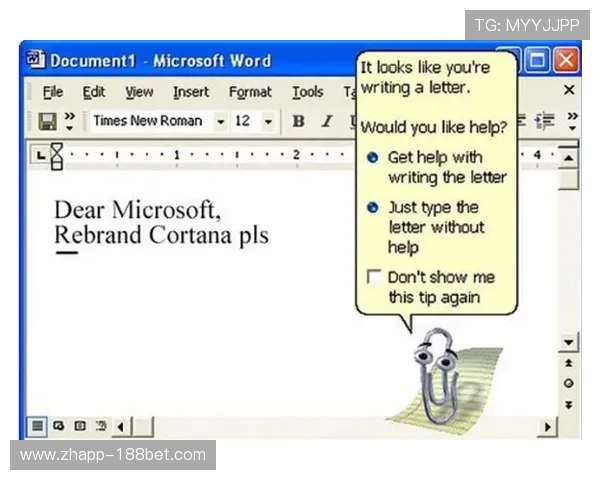The image size is (600, 480).
Task: Open the Times New Roman font dropdown
Action: point(221,121)
